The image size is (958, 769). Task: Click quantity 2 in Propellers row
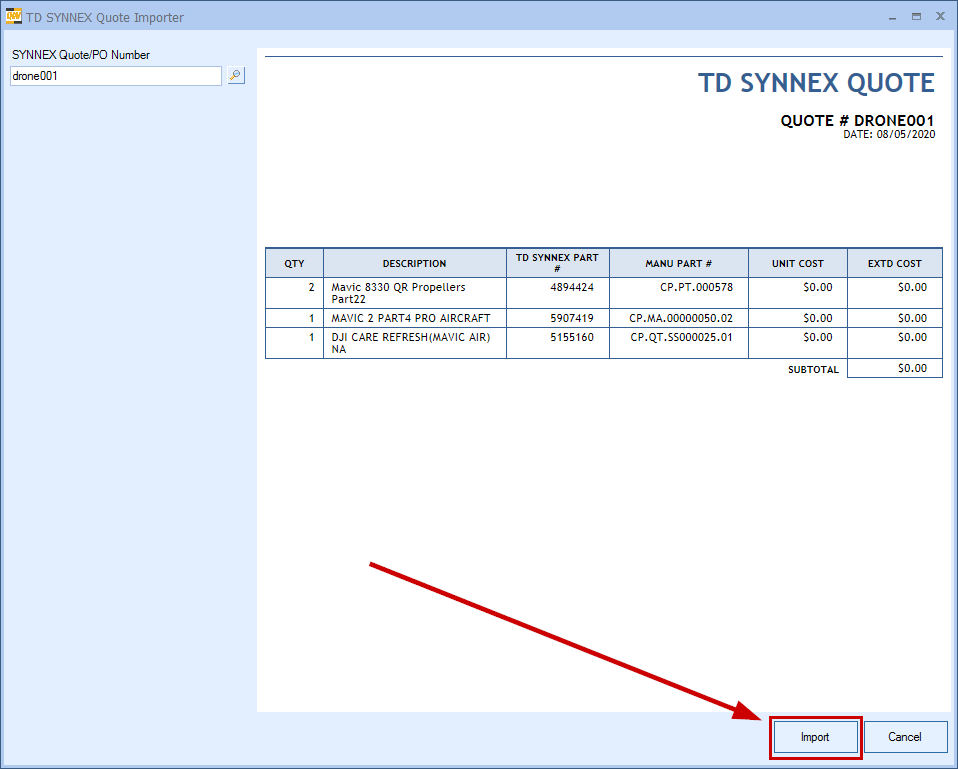click(312, 287)
